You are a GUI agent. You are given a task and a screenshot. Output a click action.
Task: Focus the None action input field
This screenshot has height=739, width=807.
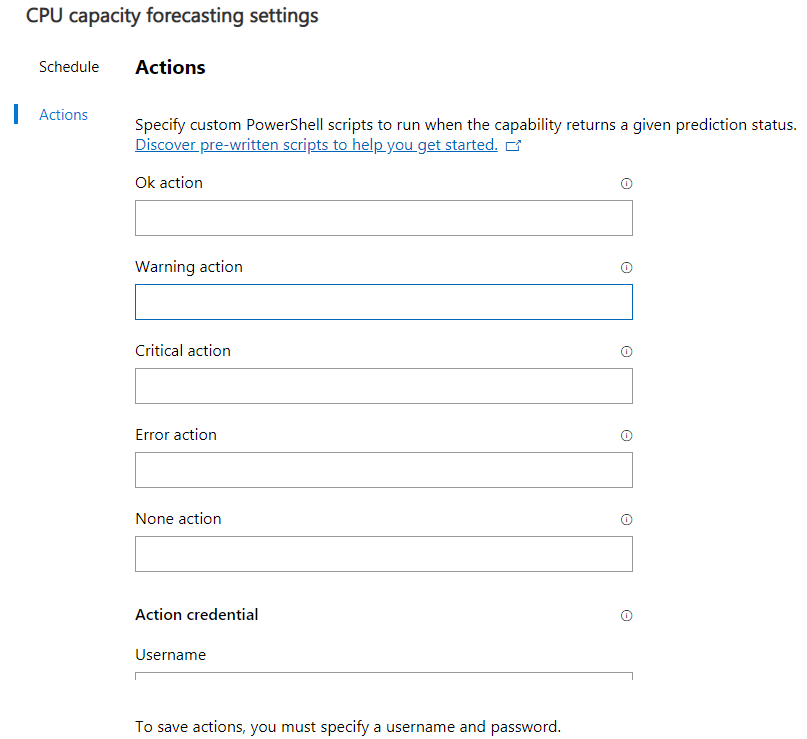click(383, 554)
